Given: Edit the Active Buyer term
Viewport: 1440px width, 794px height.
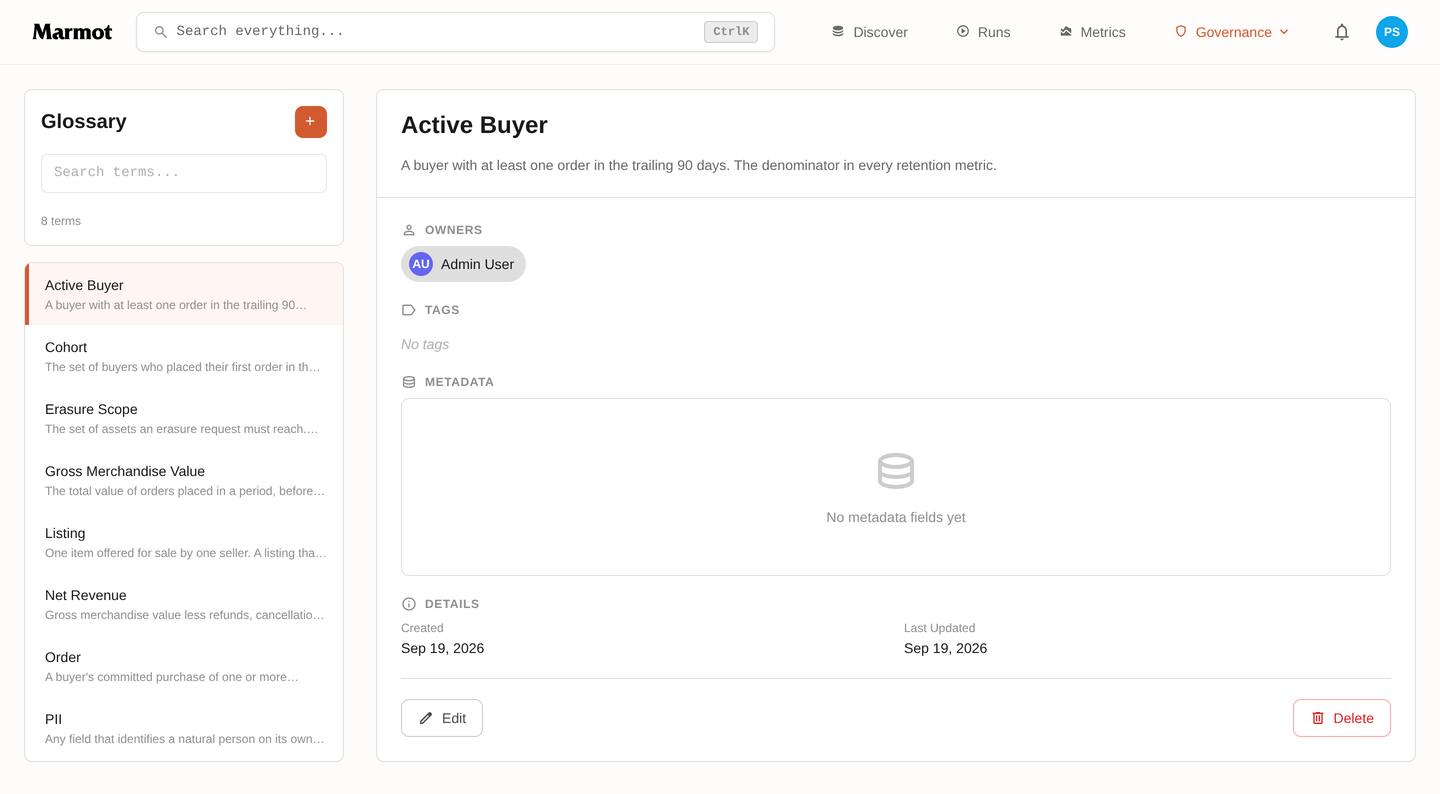Looking at the screenshot, I should point(442,718).
